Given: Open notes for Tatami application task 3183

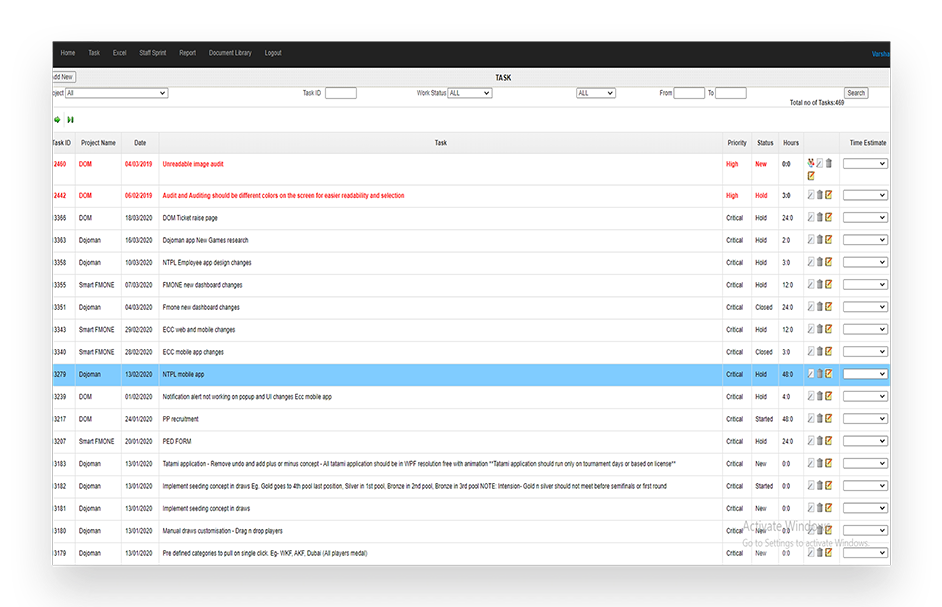Looking at the screenshot, I should (x=828, y=463).
